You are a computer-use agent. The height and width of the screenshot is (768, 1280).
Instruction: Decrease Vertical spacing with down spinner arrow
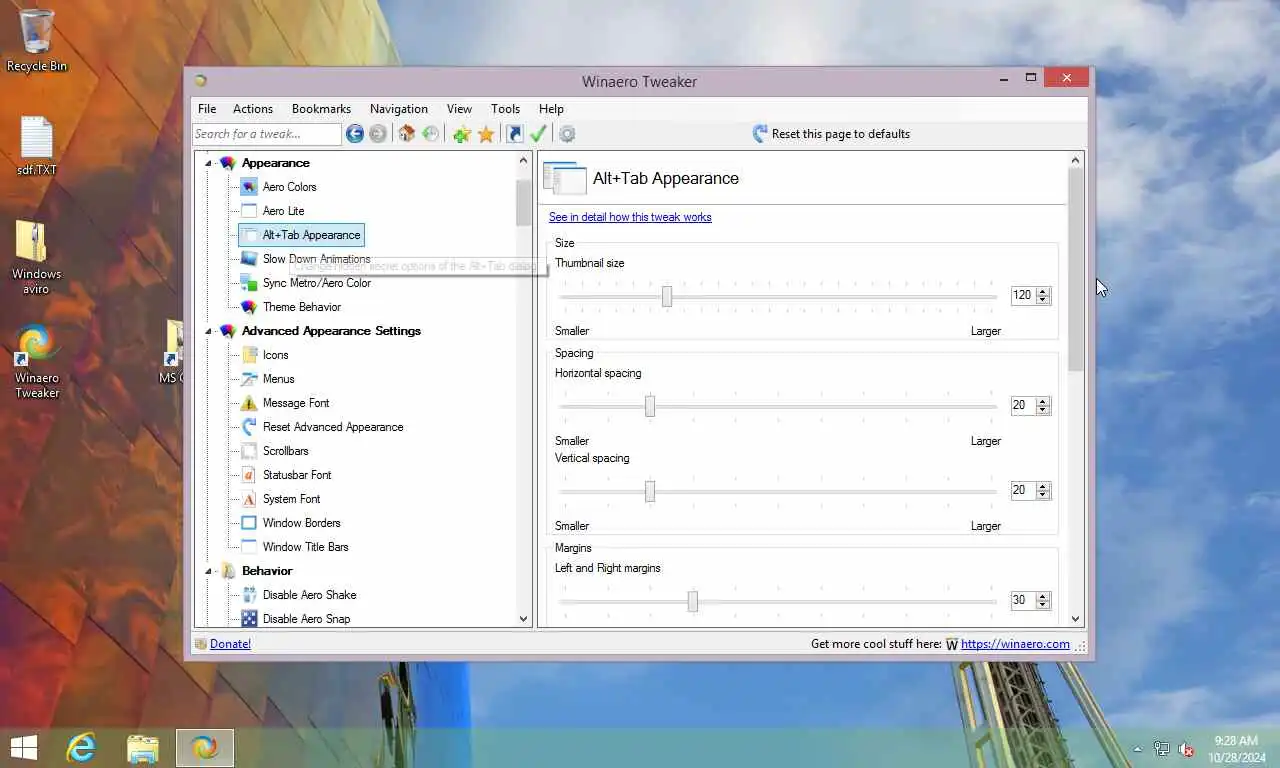pos(1043,494)
